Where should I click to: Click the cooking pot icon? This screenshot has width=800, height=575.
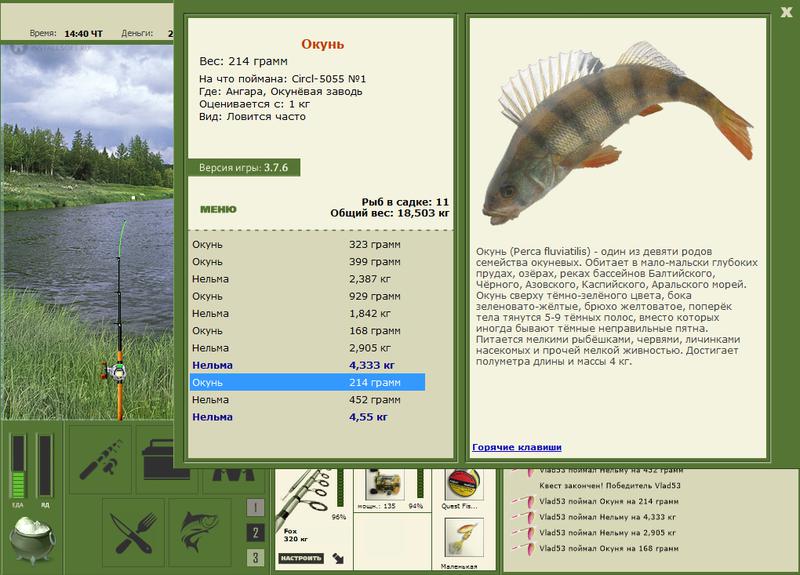click(31, 540)
